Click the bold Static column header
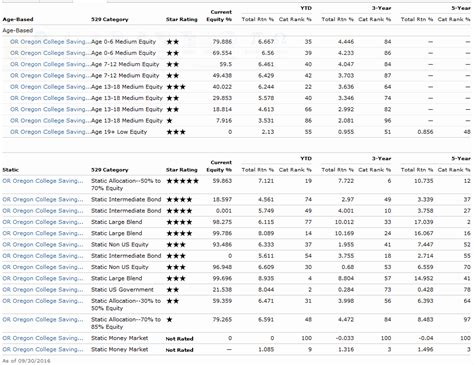474x365 pixels. pyautogui.click(x=11, y=170)
